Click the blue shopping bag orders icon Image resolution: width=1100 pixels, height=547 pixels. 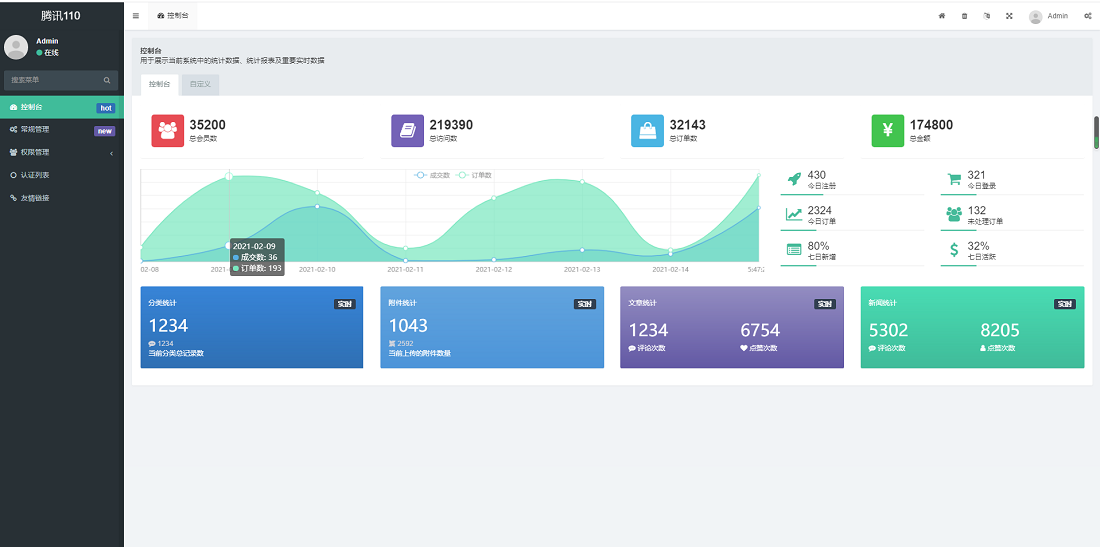[x=648, y=131]
